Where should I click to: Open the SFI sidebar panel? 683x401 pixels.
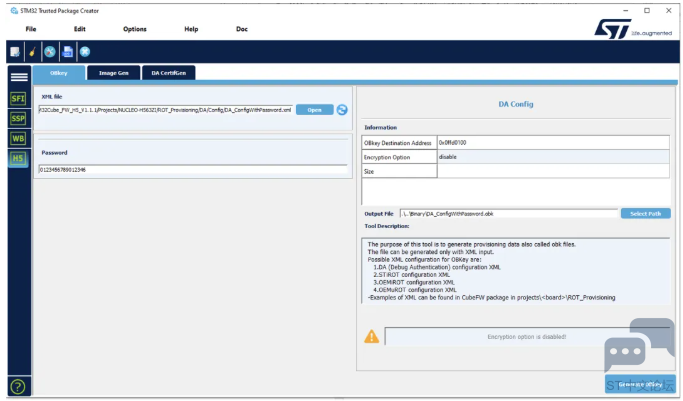[18, 98]
